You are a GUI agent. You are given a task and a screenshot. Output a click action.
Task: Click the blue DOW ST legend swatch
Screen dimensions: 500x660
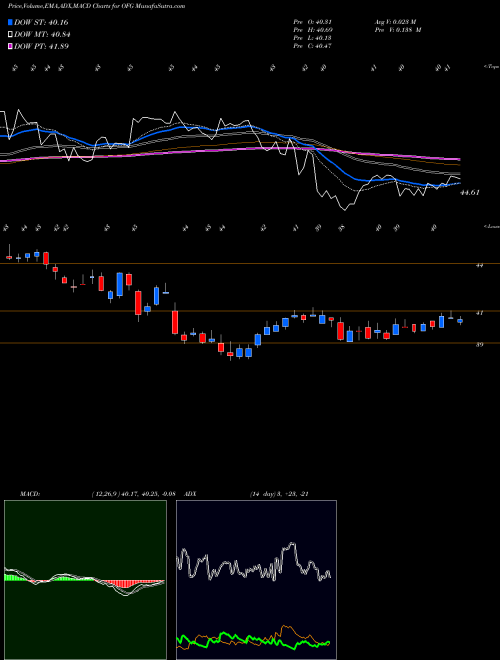(x=10, y=22)
